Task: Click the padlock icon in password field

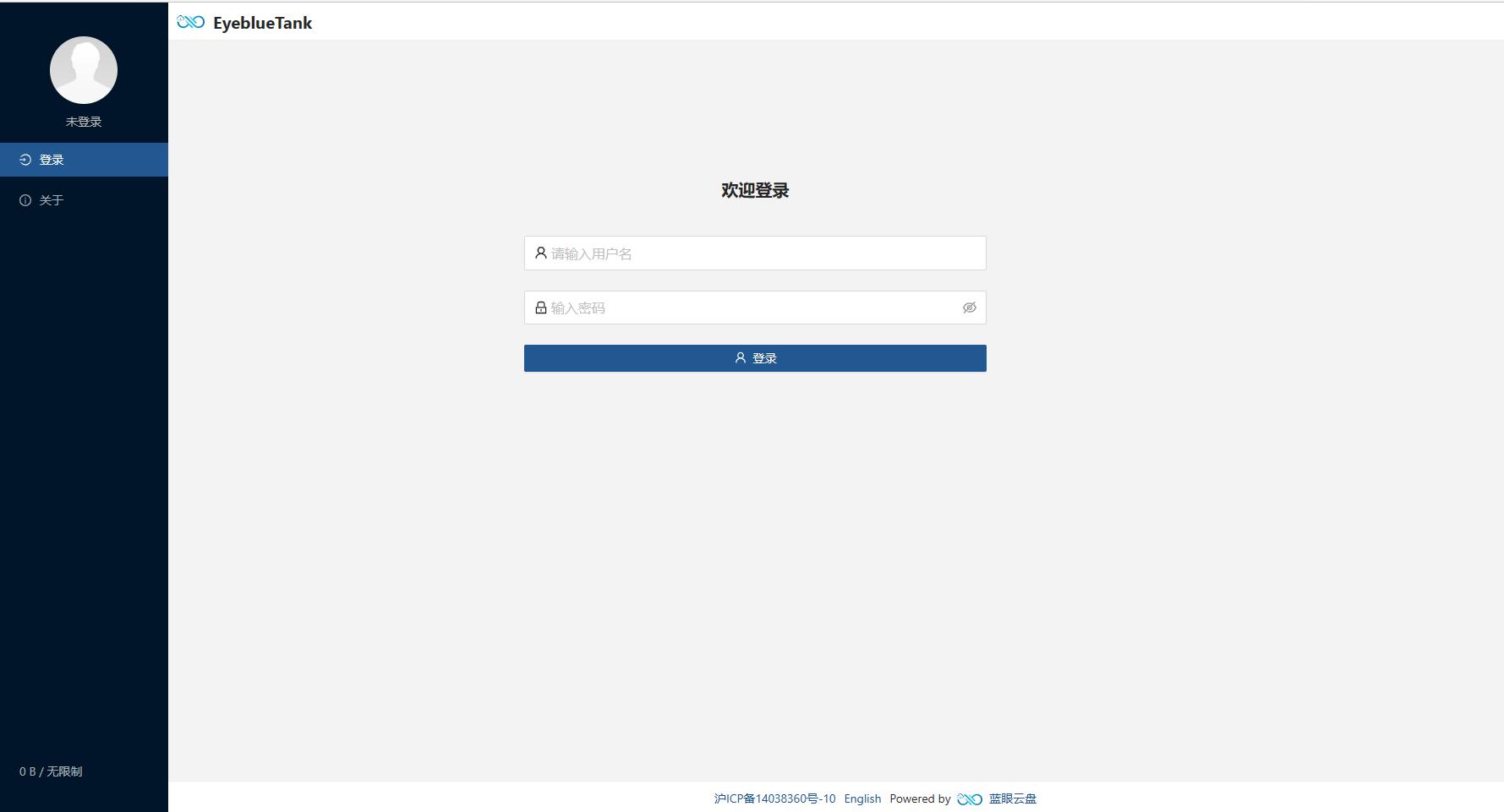Action: pos(541,308)
